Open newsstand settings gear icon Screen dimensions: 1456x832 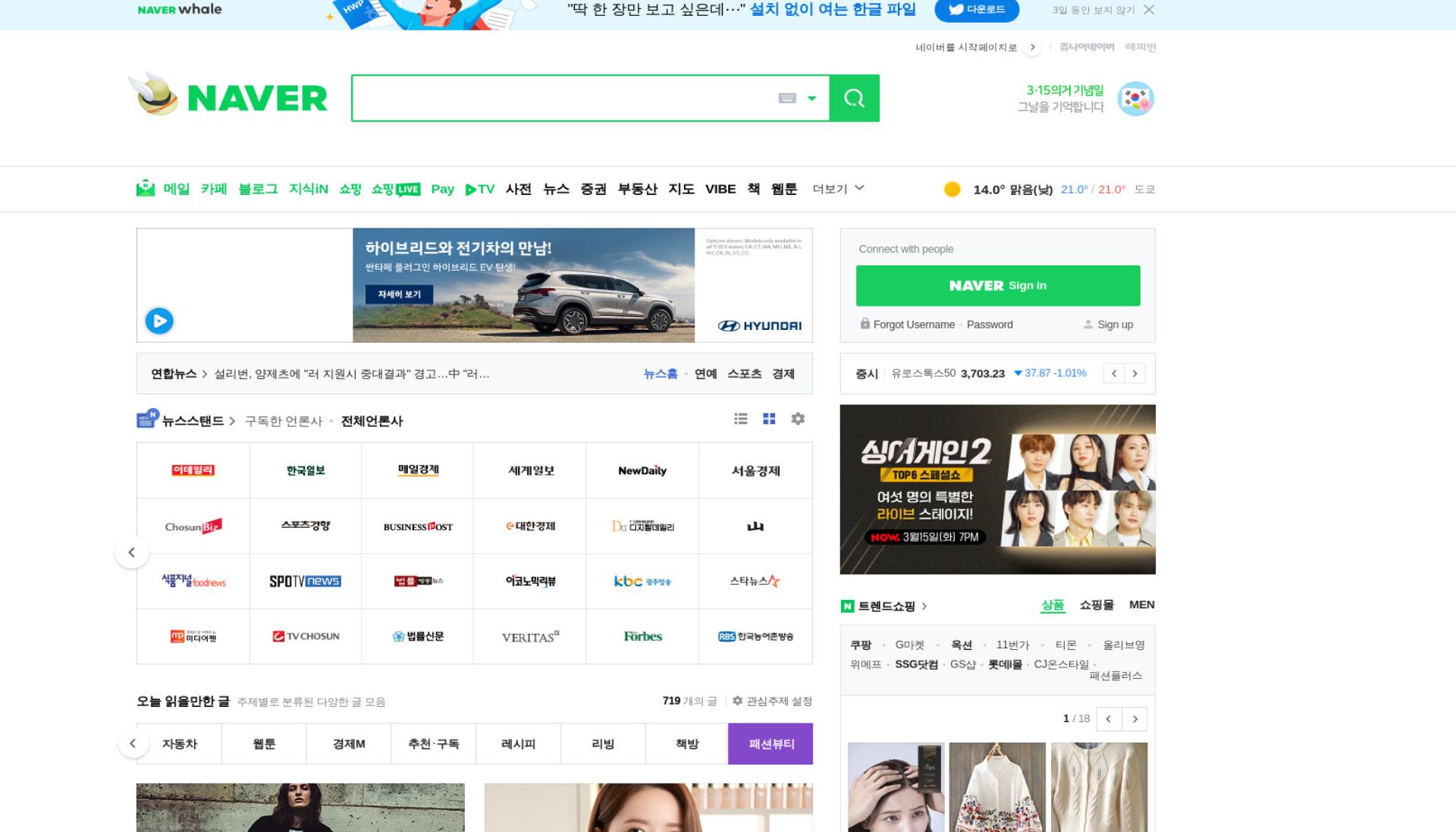798,419
